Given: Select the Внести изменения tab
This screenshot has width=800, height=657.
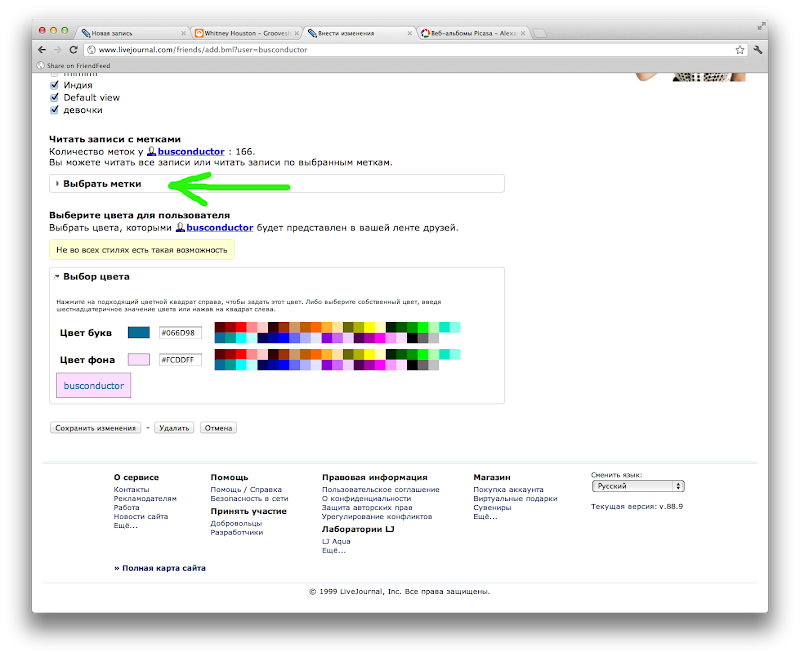Looking at the screenshot, I should tap(359, 33).
